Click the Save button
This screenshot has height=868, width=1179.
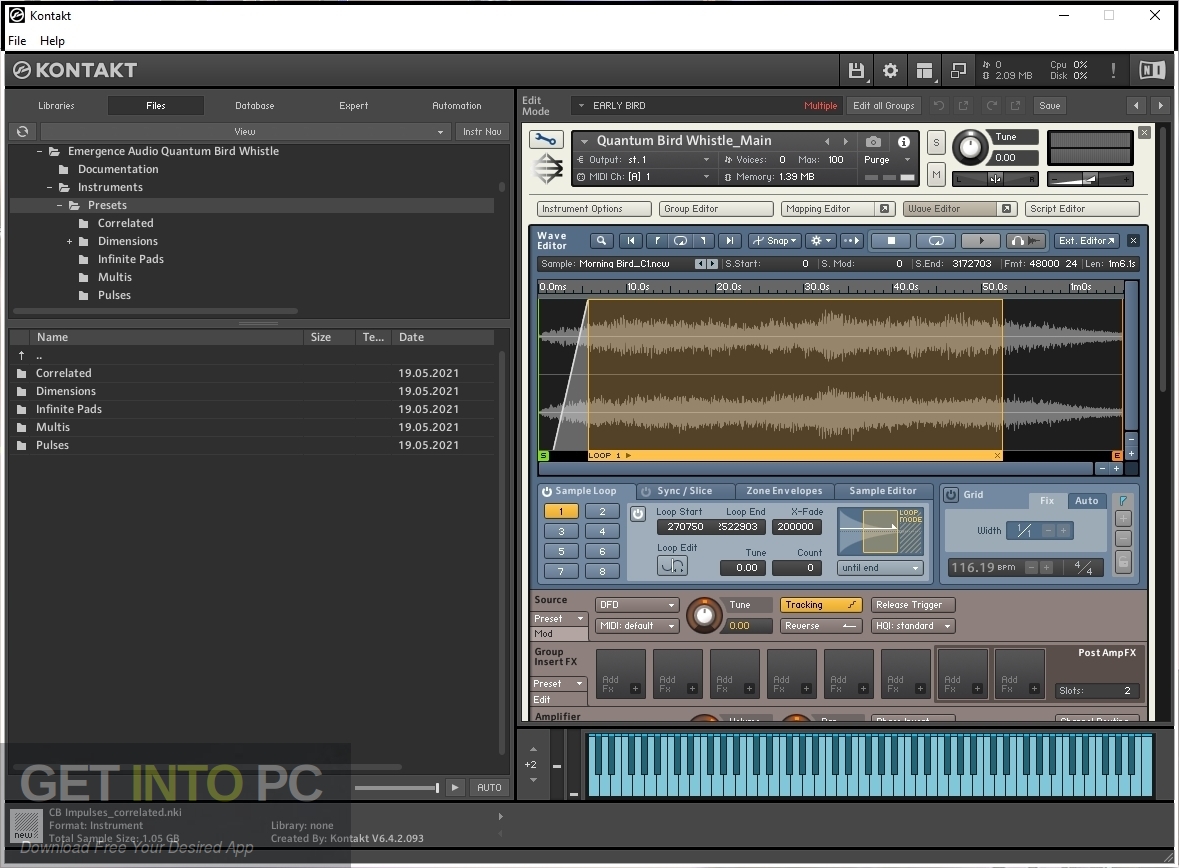click(1050, 106)
